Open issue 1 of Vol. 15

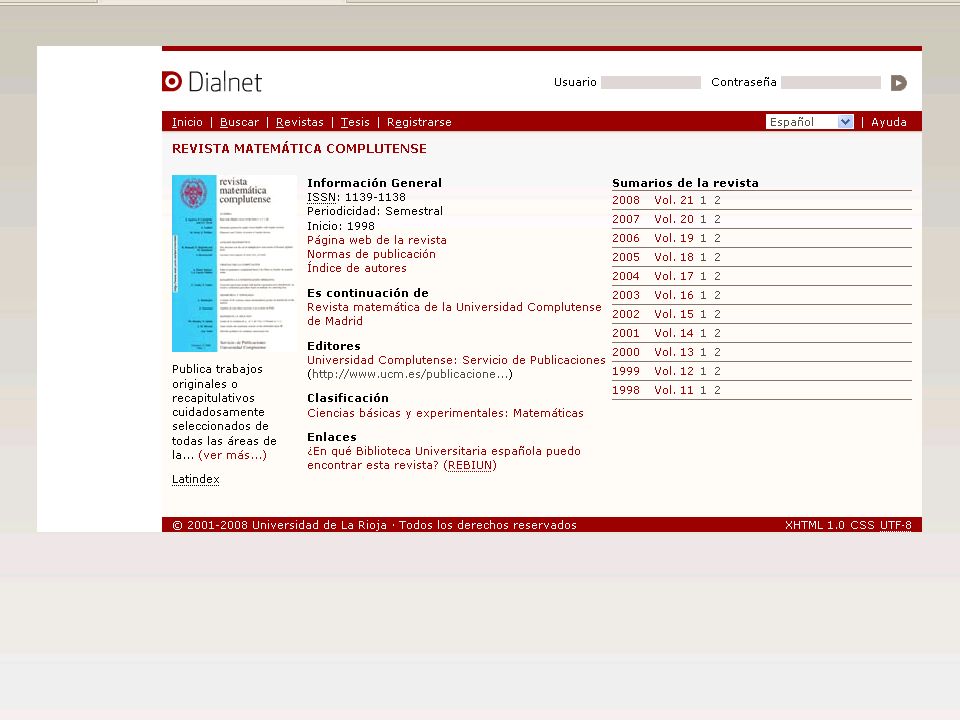pos(703,314)
